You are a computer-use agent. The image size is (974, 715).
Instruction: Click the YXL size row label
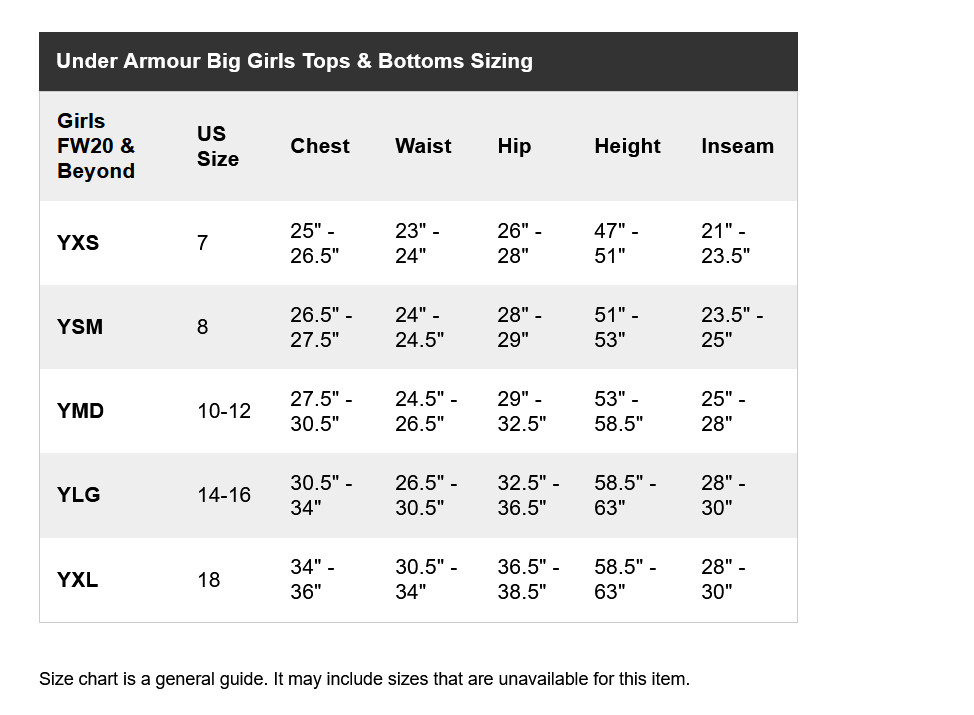point(77,580)
